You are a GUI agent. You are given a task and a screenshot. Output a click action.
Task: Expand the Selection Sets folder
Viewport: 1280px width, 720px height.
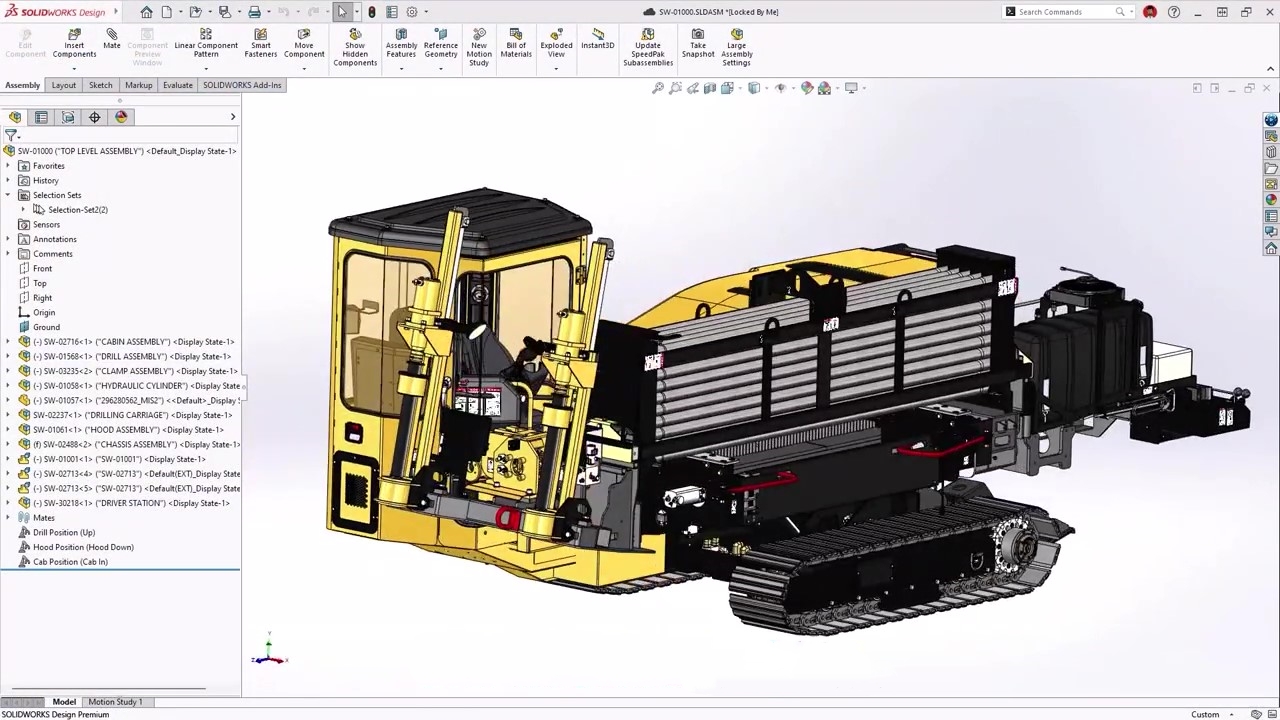pos(8,195)
